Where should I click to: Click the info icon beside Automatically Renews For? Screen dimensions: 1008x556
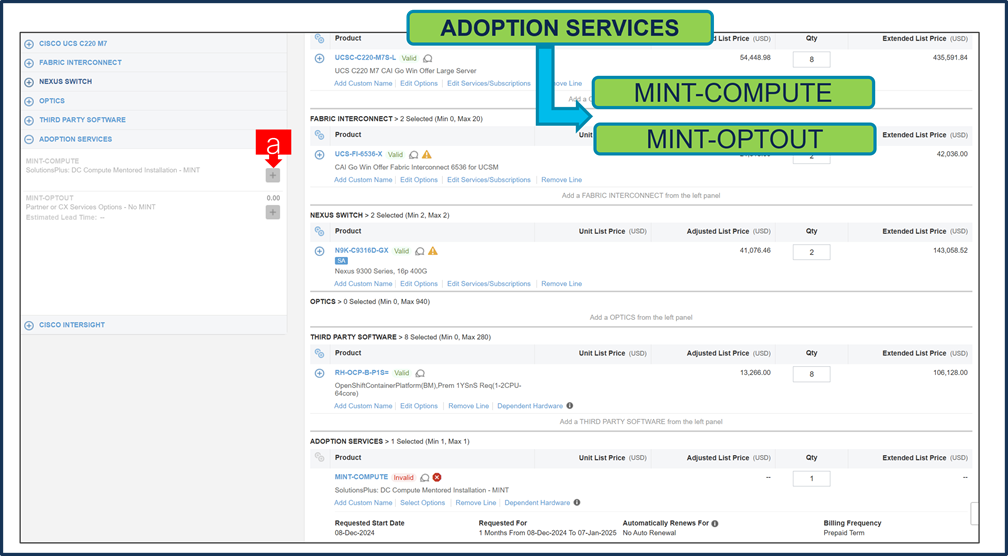pyautogui.click(x=715, y=523)
